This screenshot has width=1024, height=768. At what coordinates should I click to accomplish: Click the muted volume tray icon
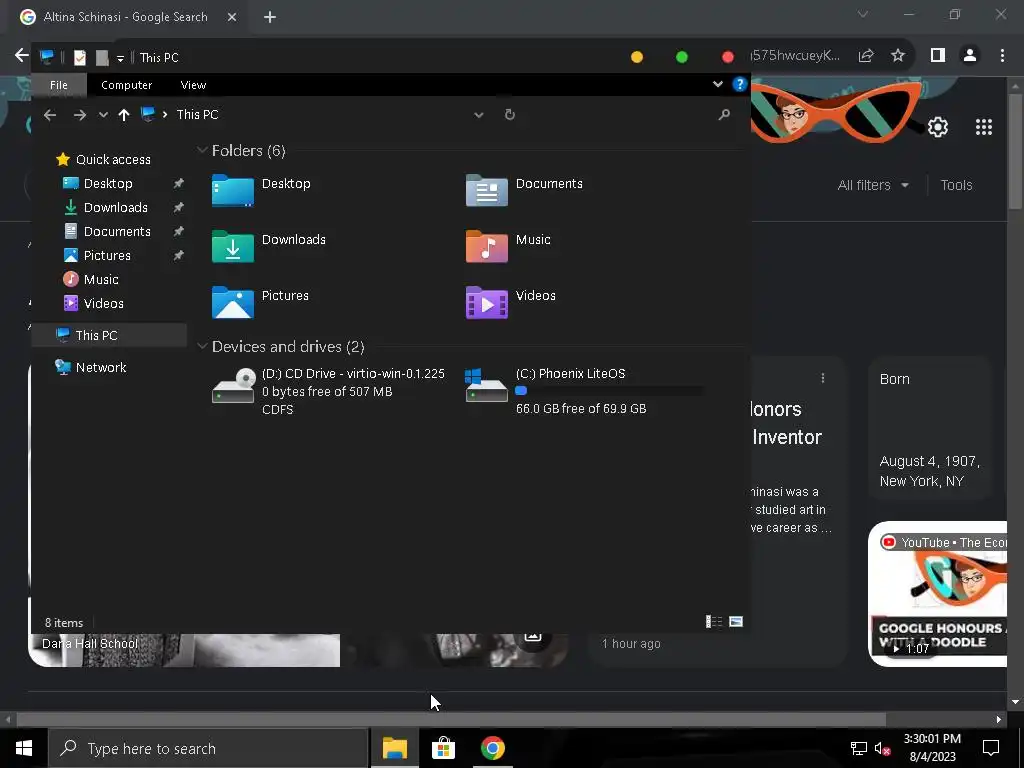pos(882,748)
